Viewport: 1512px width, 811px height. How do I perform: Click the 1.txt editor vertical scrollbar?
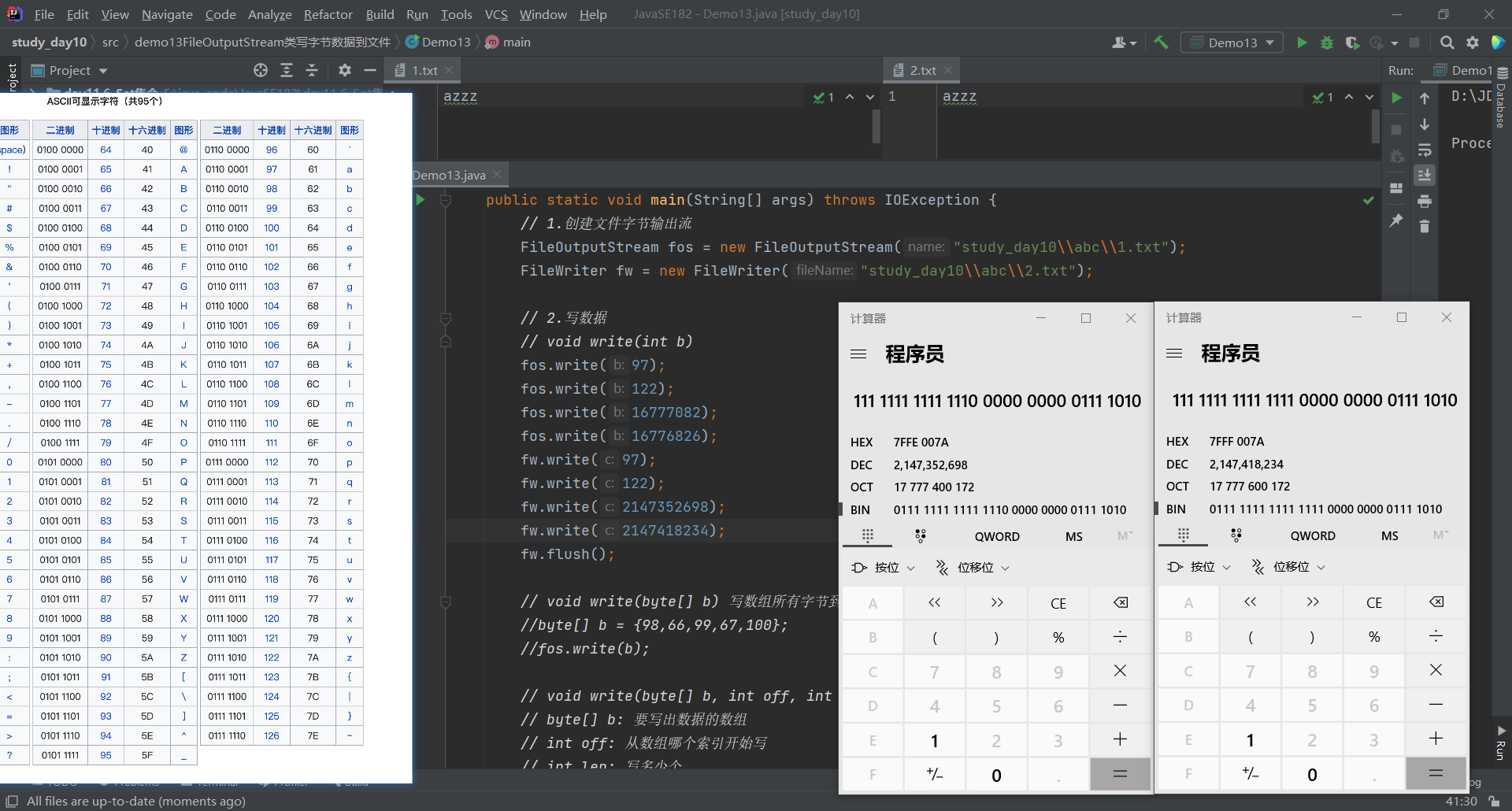[x=876, y=126]
